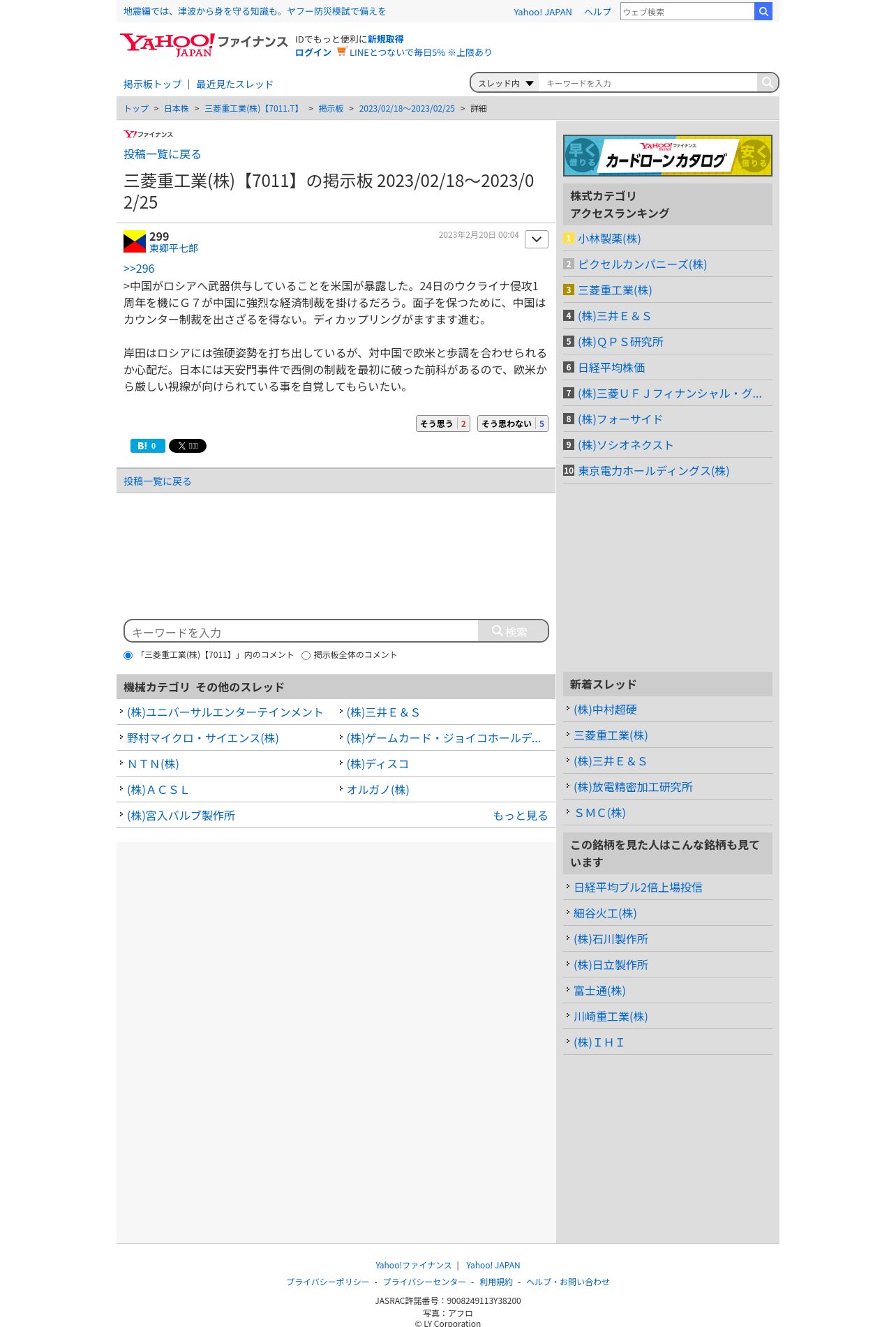
Task: Open the スレッド内 search scope dropdown
Action: tap(505, 83)
